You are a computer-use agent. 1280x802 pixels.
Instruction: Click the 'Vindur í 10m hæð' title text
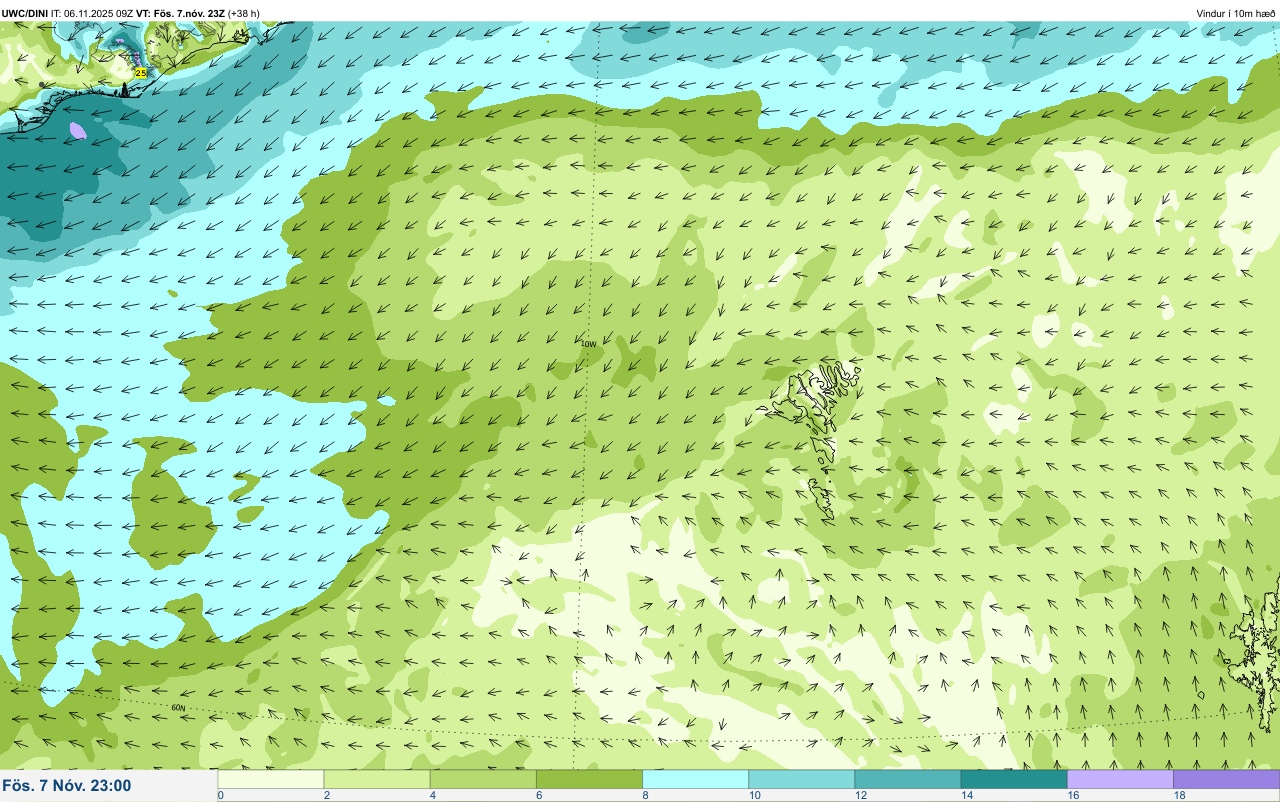[x=1235, y=13]
